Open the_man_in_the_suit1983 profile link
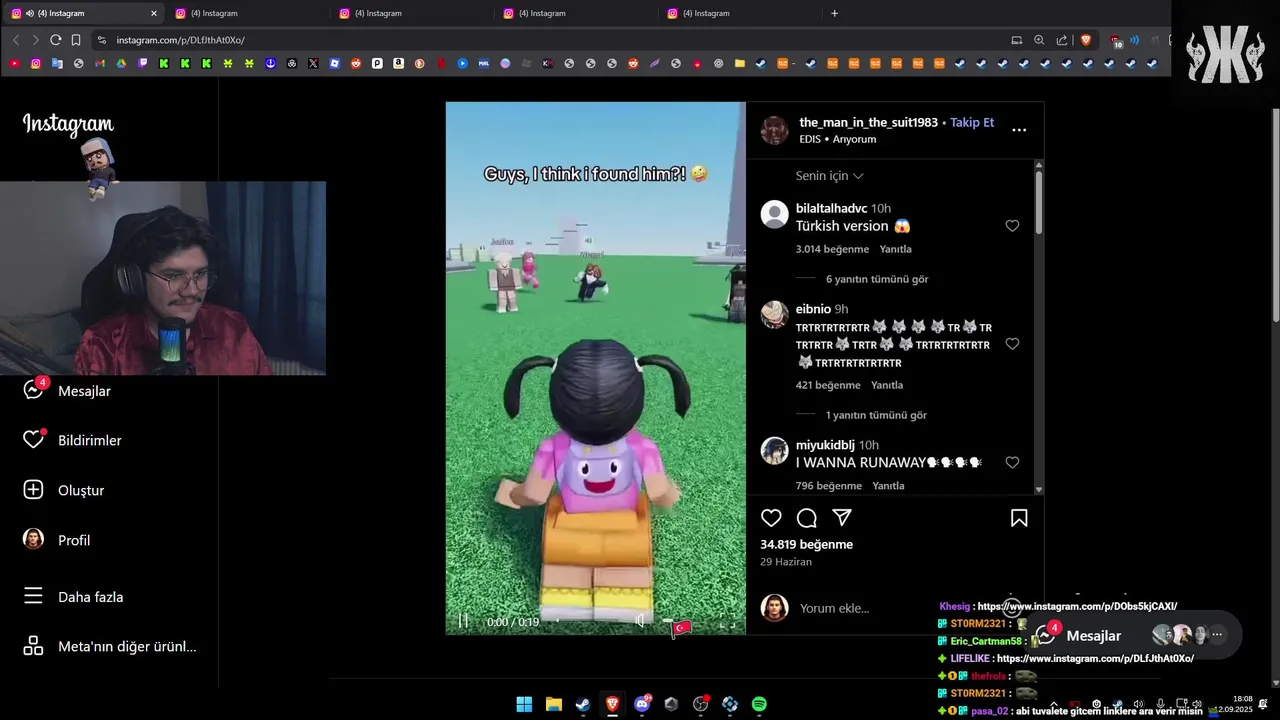This screenshot has height=720, width=1280. click(868, 122)
